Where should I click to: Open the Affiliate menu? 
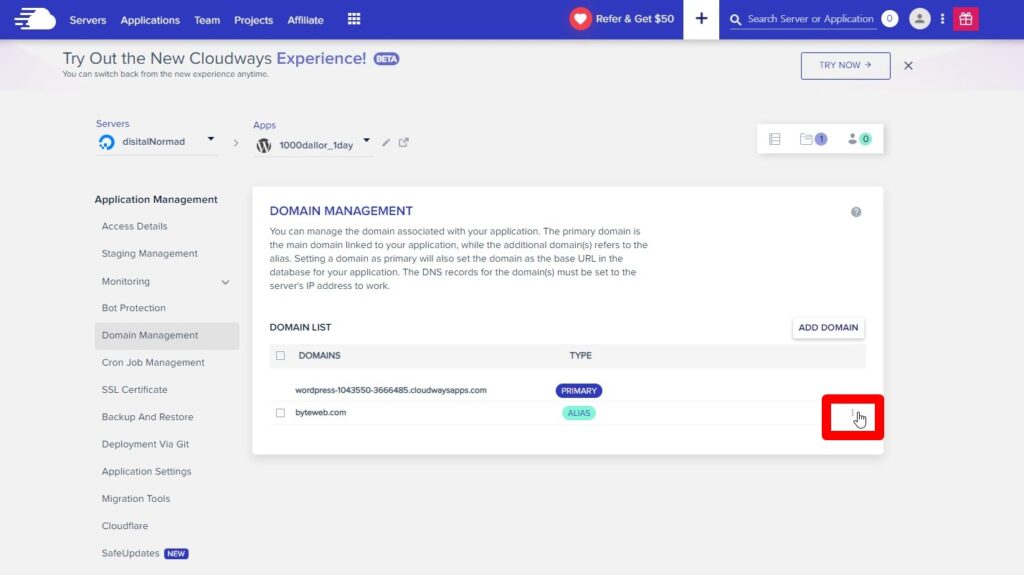[x=306, y=20]
